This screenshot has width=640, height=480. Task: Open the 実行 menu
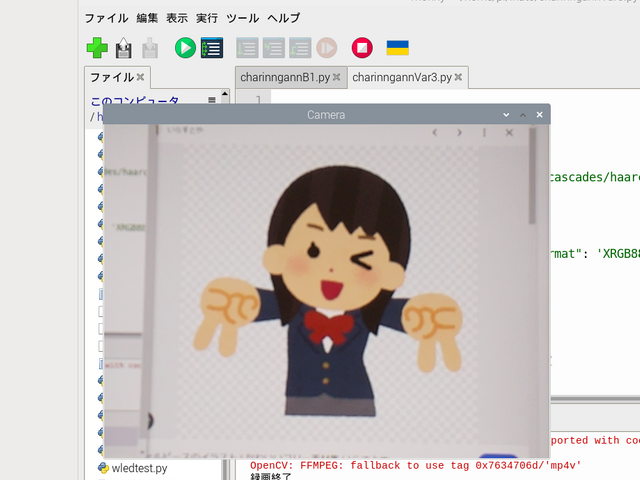[207, 18]
